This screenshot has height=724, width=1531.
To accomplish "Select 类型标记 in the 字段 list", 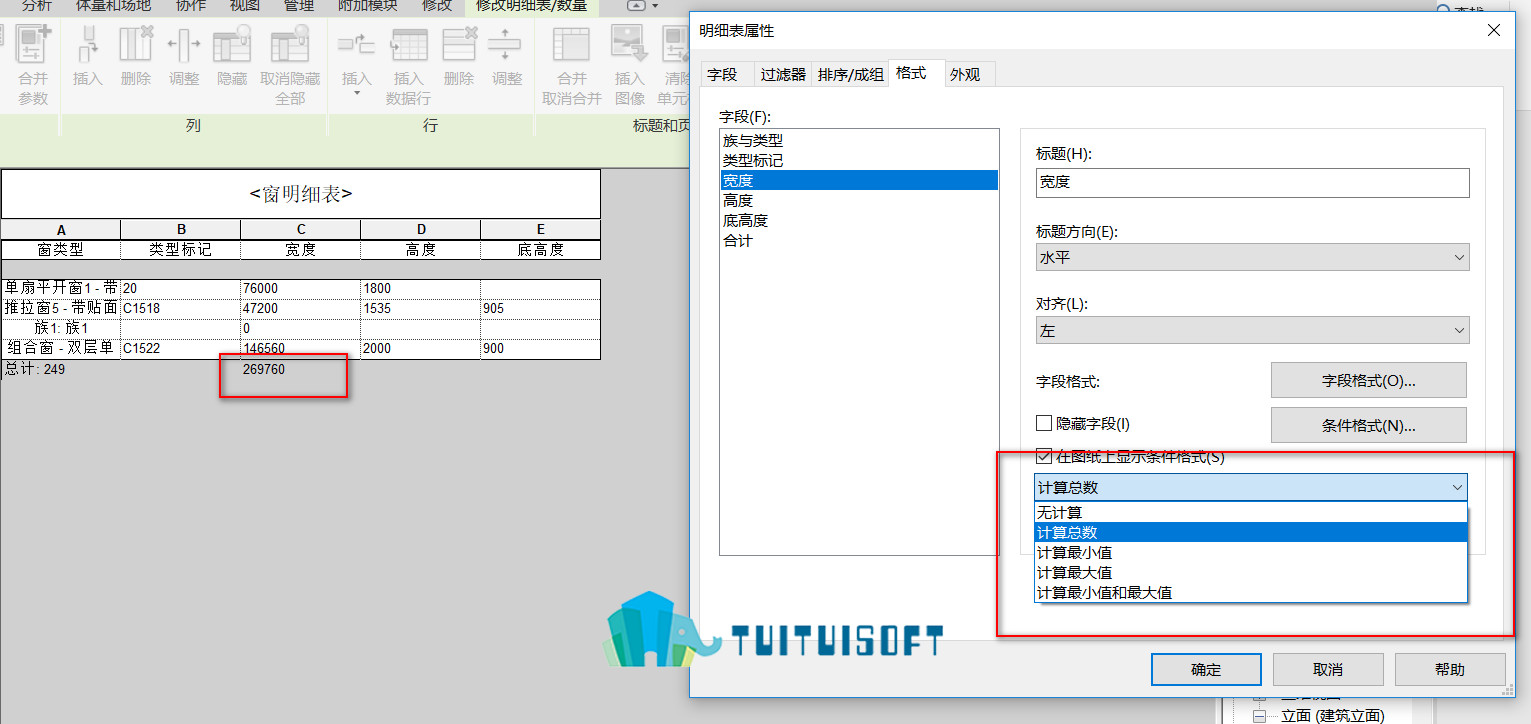I will point(859,161).
